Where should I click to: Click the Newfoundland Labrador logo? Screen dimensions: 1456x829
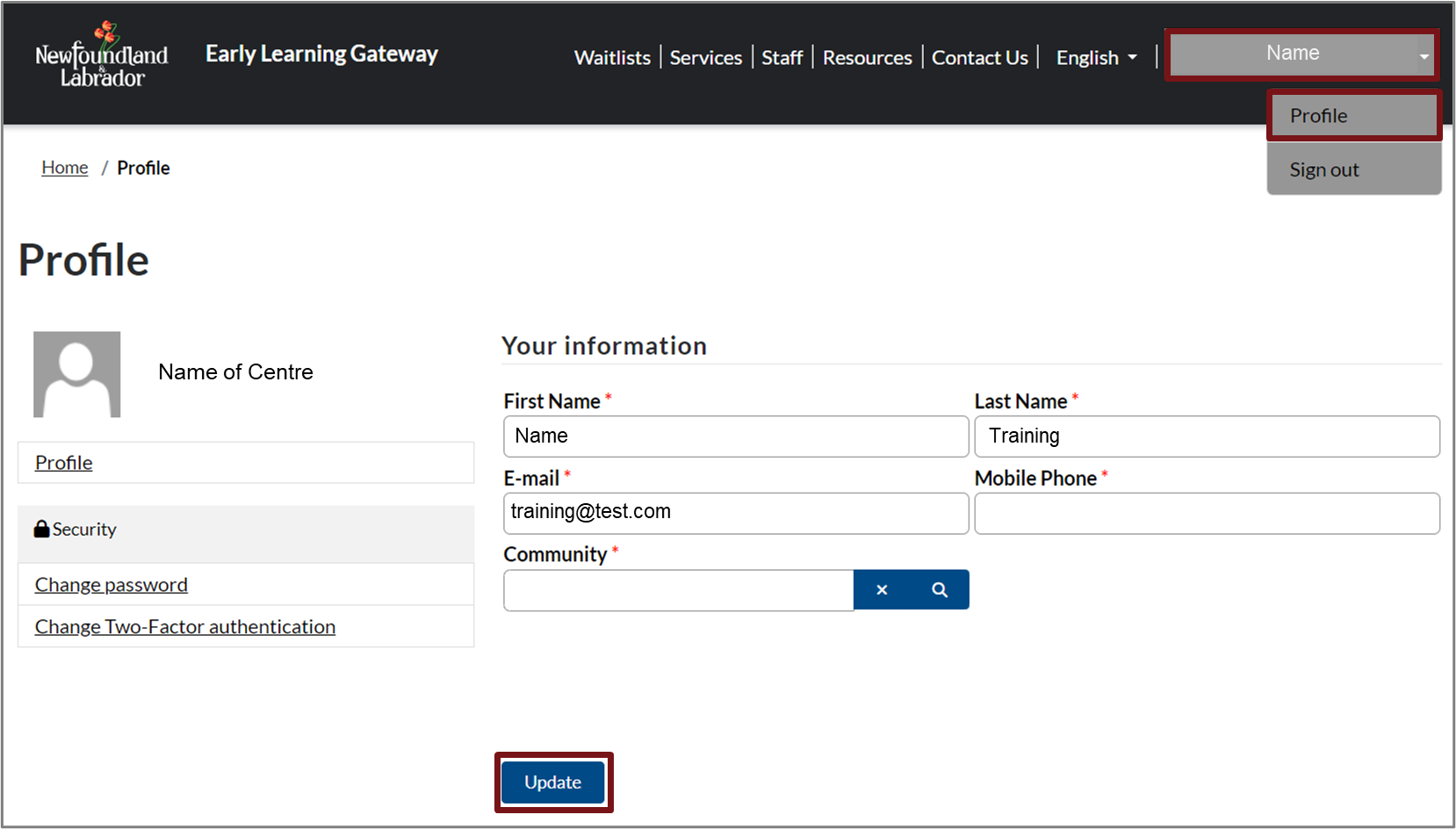click(102, 55)
